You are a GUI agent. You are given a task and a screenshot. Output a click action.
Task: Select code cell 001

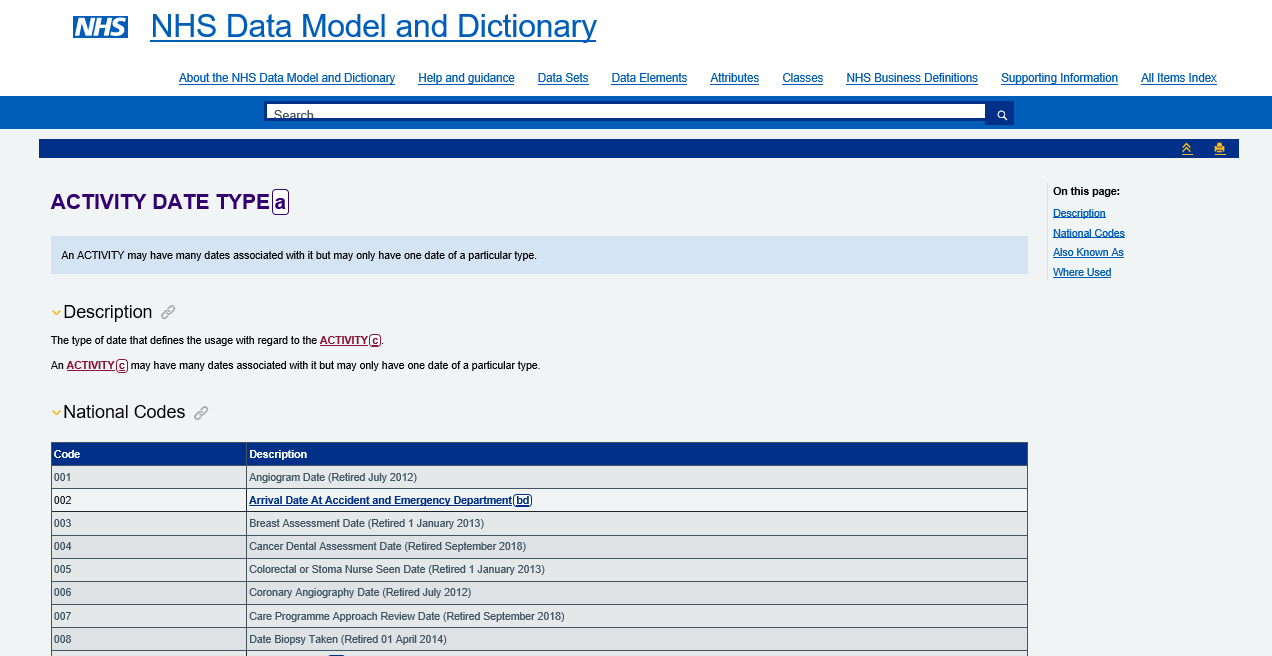[x=148, y=477]
